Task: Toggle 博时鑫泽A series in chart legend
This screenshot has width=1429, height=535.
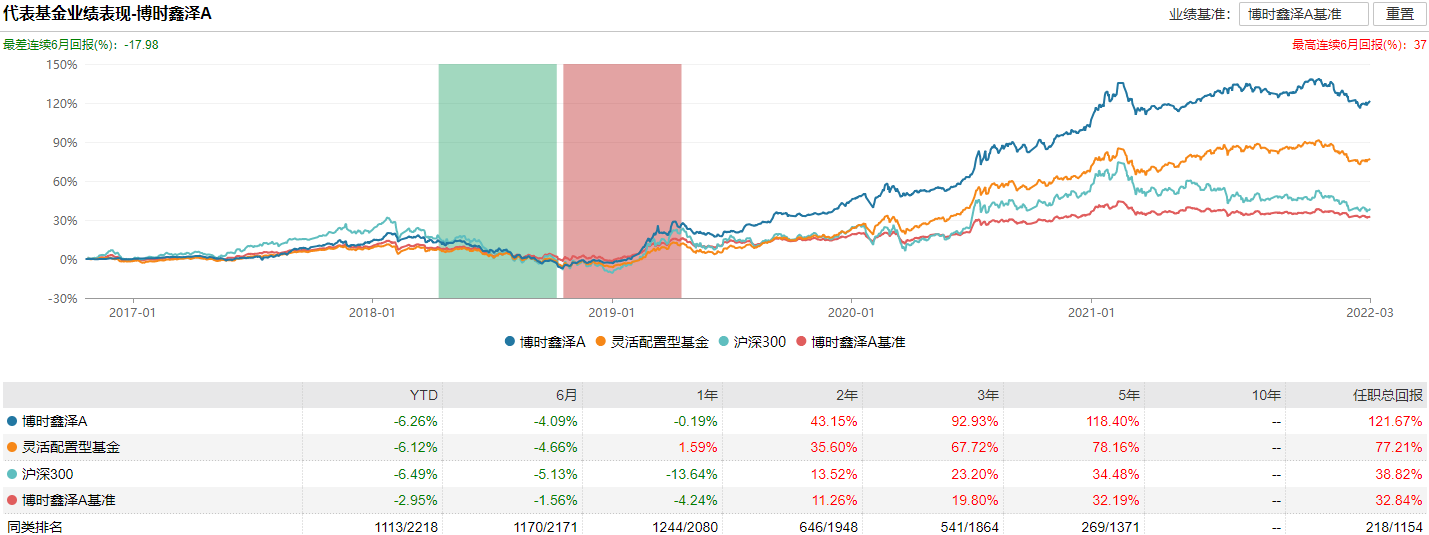Action: tap(544, 342)
